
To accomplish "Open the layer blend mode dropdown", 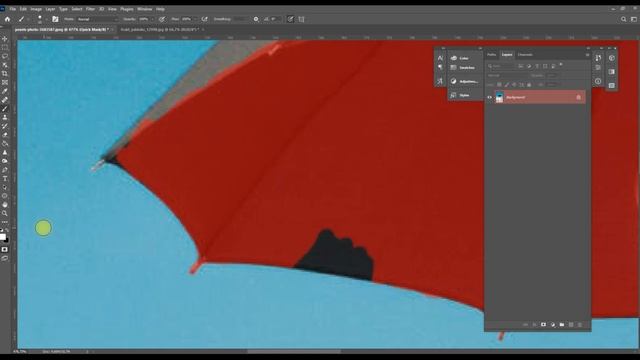I will pyautogui.click(x=508, y=76).
